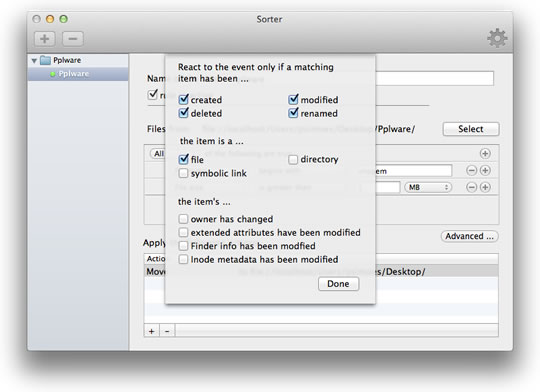The height and width of the screenshot is (392, 540).
Task: Remove action with bottom minus button
Action: pyautogui.click(x=167, y=331)
